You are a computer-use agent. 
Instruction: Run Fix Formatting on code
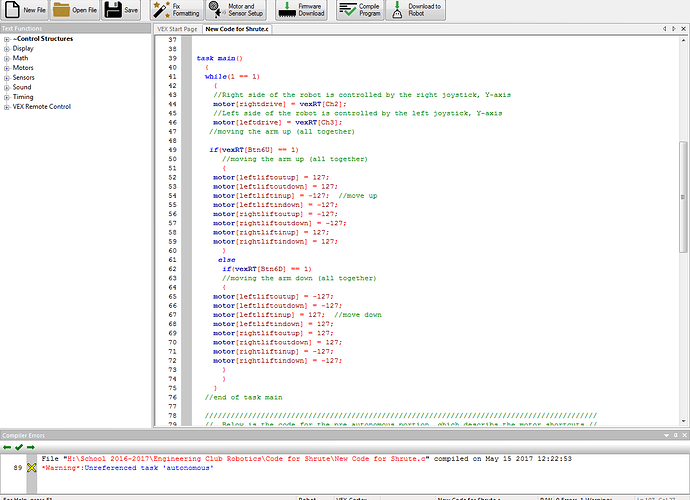176,10
